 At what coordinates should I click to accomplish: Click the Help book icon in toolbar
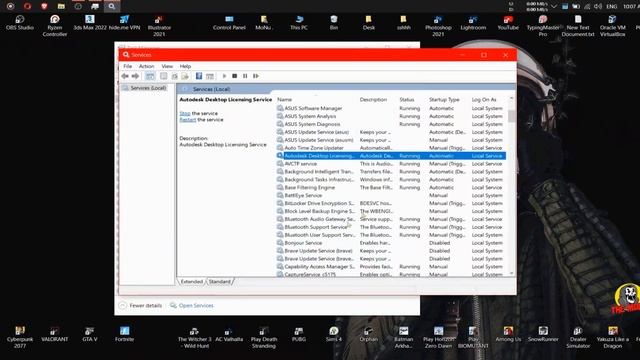(x=199, y=76)
